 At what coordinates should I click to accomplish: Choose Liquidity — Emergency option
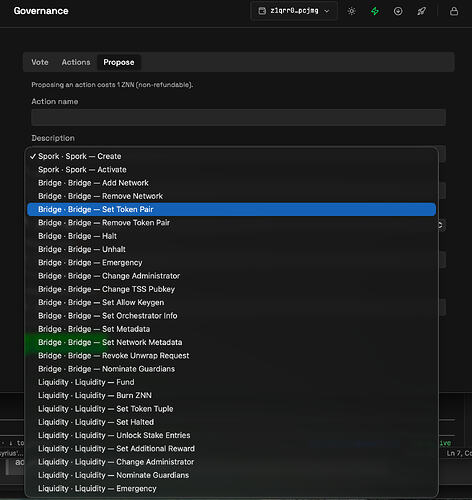pos(231,489)
